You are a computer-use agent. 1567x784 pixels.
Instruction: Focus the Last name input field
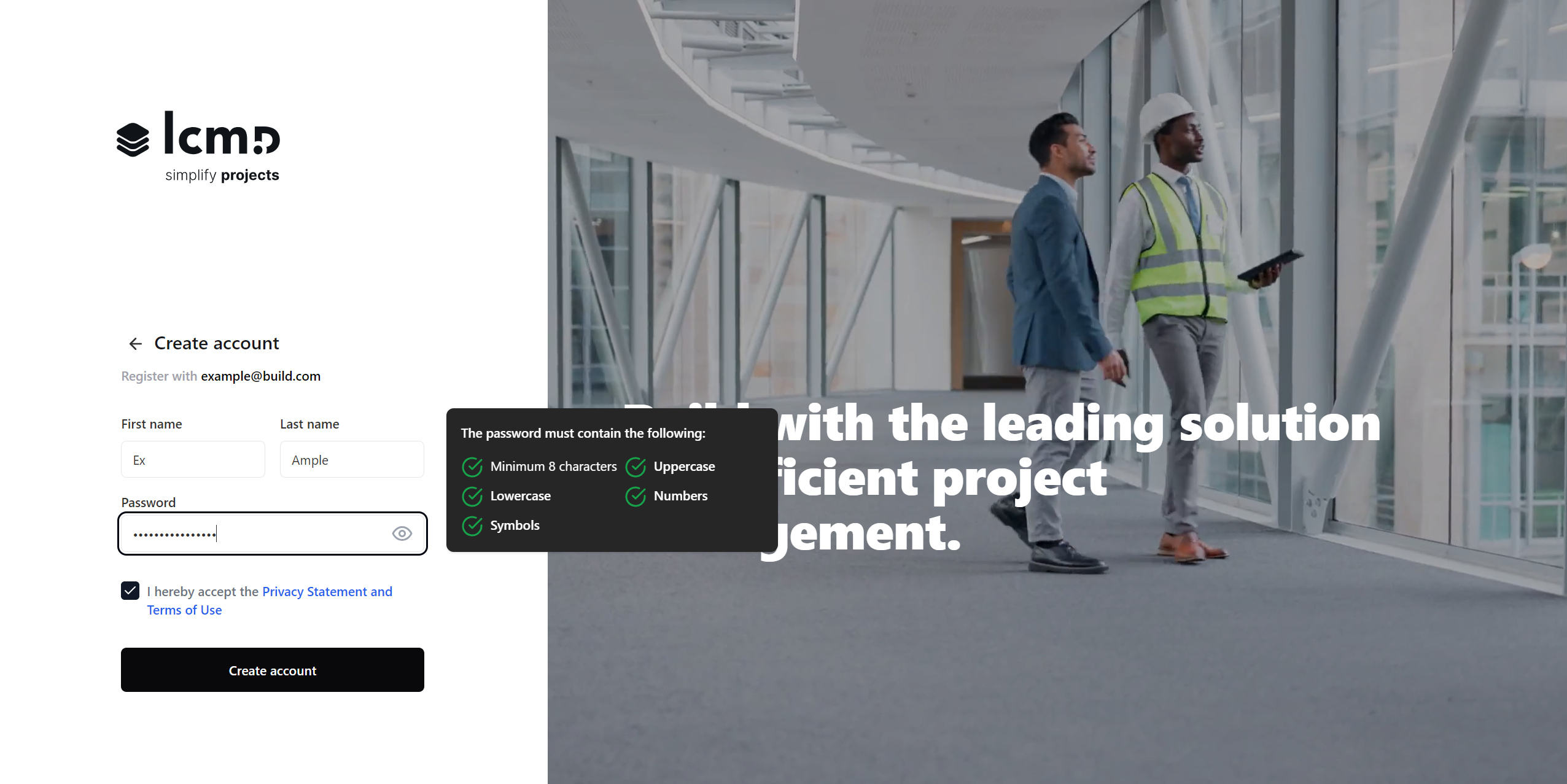352,460
